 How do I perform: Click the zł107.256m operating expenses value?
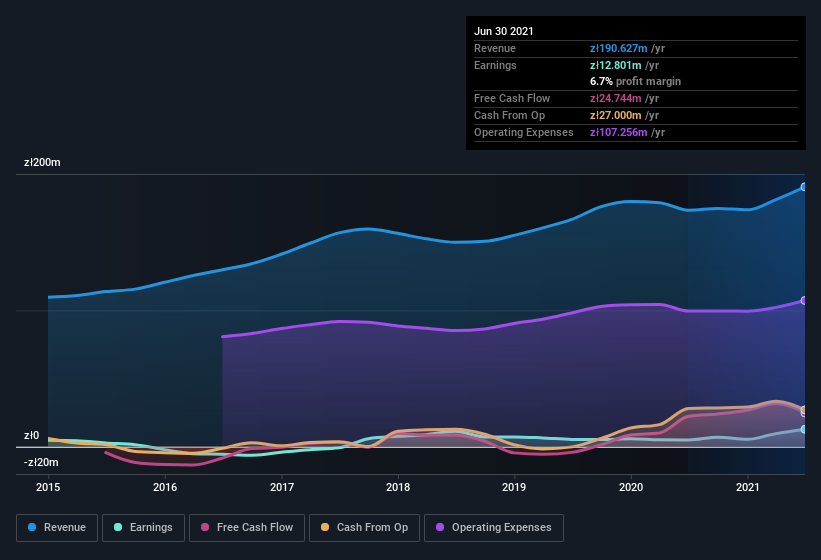pos(618,132)
